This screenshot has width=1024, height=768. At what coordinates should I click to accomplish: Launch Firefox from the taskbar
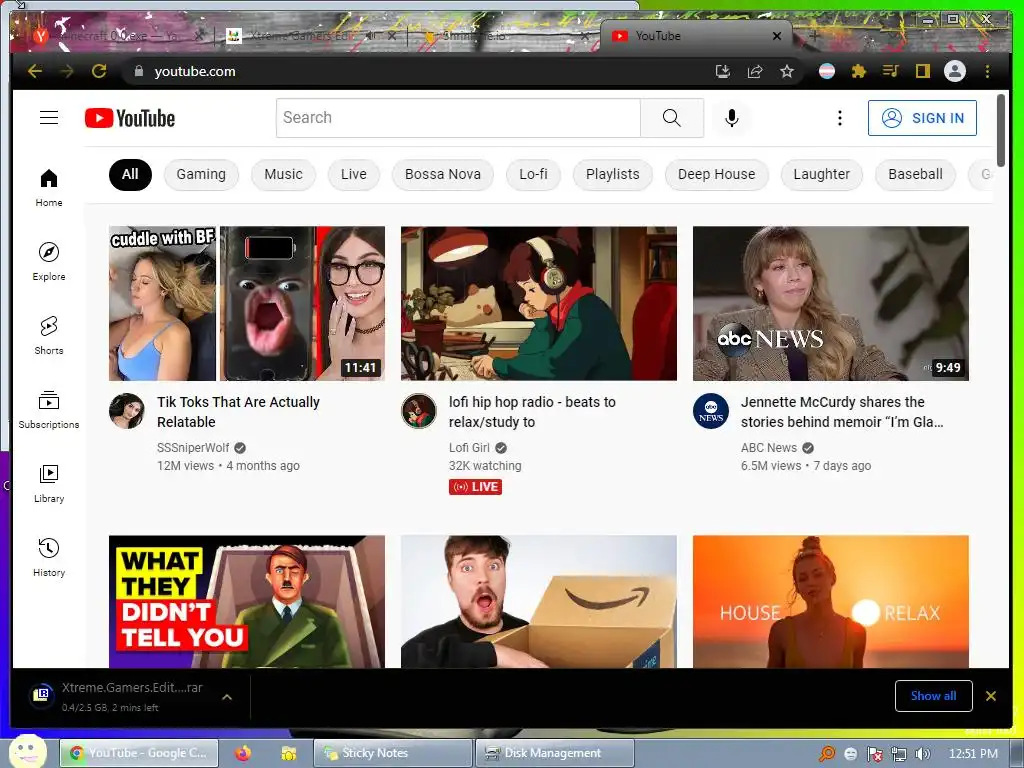243,753
